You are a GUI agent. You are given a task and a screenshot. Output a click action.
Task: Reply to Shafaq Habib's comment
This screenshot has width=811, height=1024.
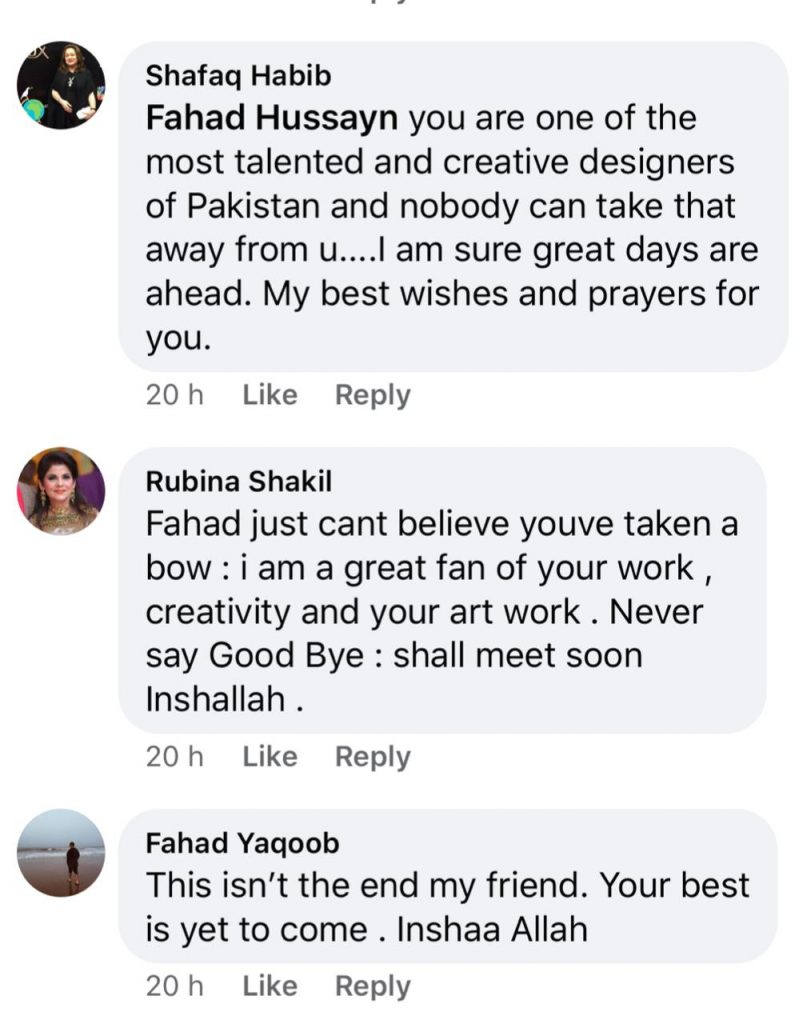tap(372, 395)
